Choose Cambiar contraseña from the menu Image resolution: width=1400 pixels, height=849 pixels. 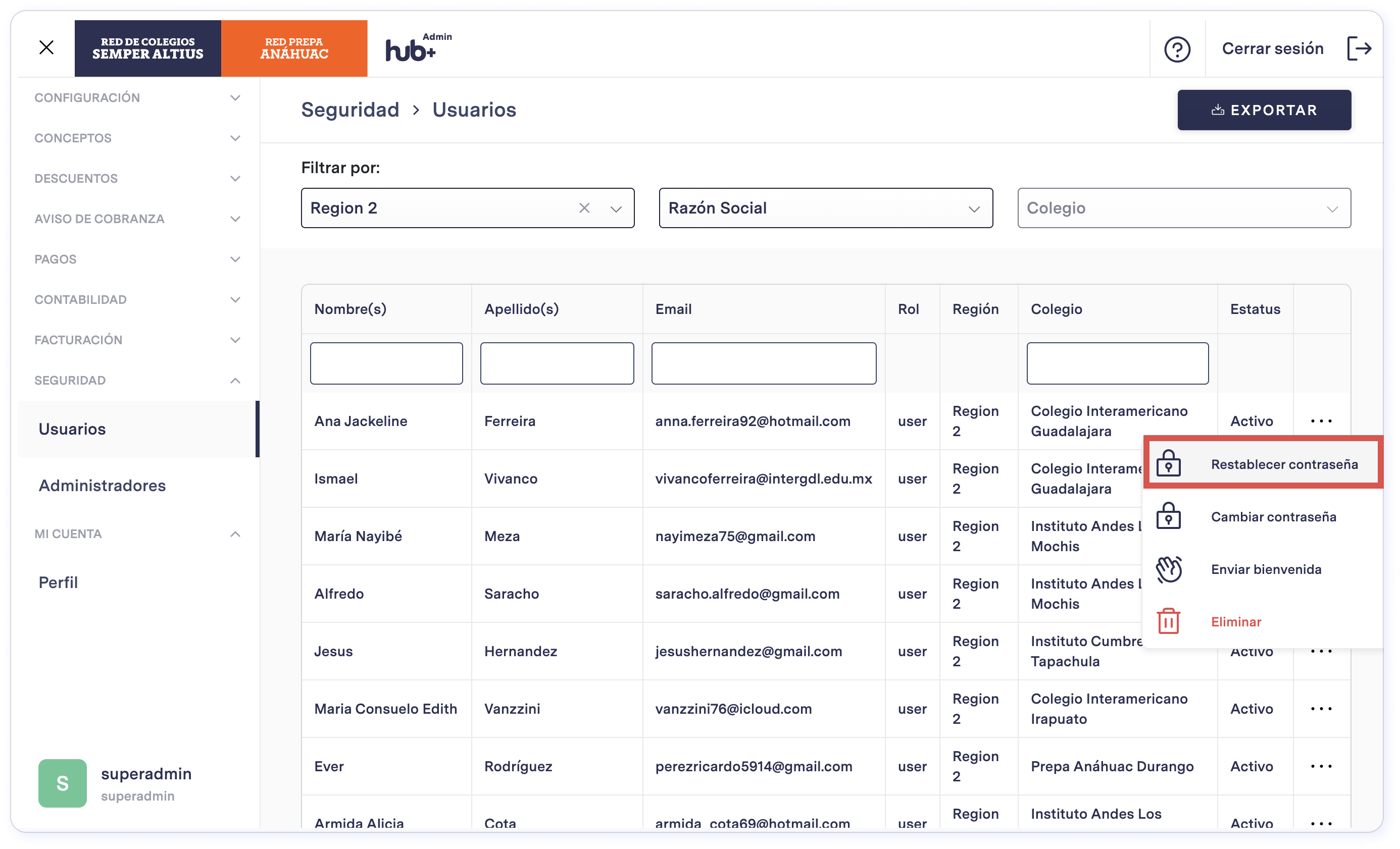point(1263,516)
